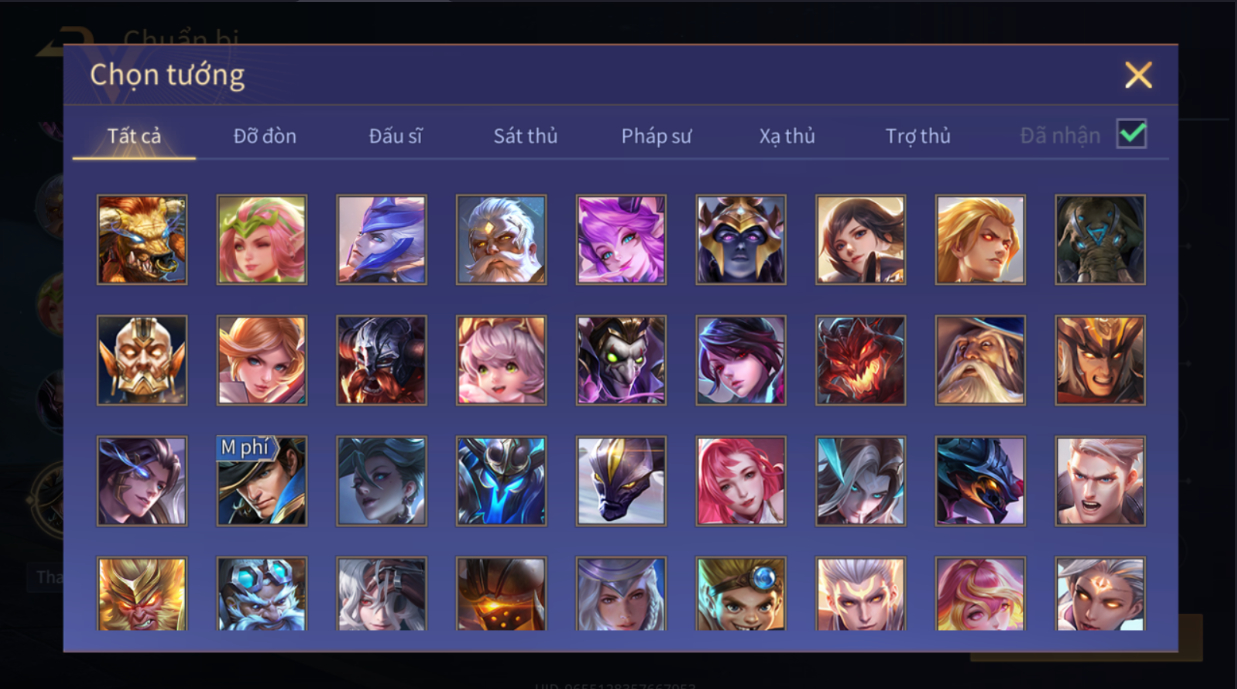The width and height of the screenshot is (1237, 689).
Task: Select the purple-haired girl hero portrait
Action: [621, 240]
